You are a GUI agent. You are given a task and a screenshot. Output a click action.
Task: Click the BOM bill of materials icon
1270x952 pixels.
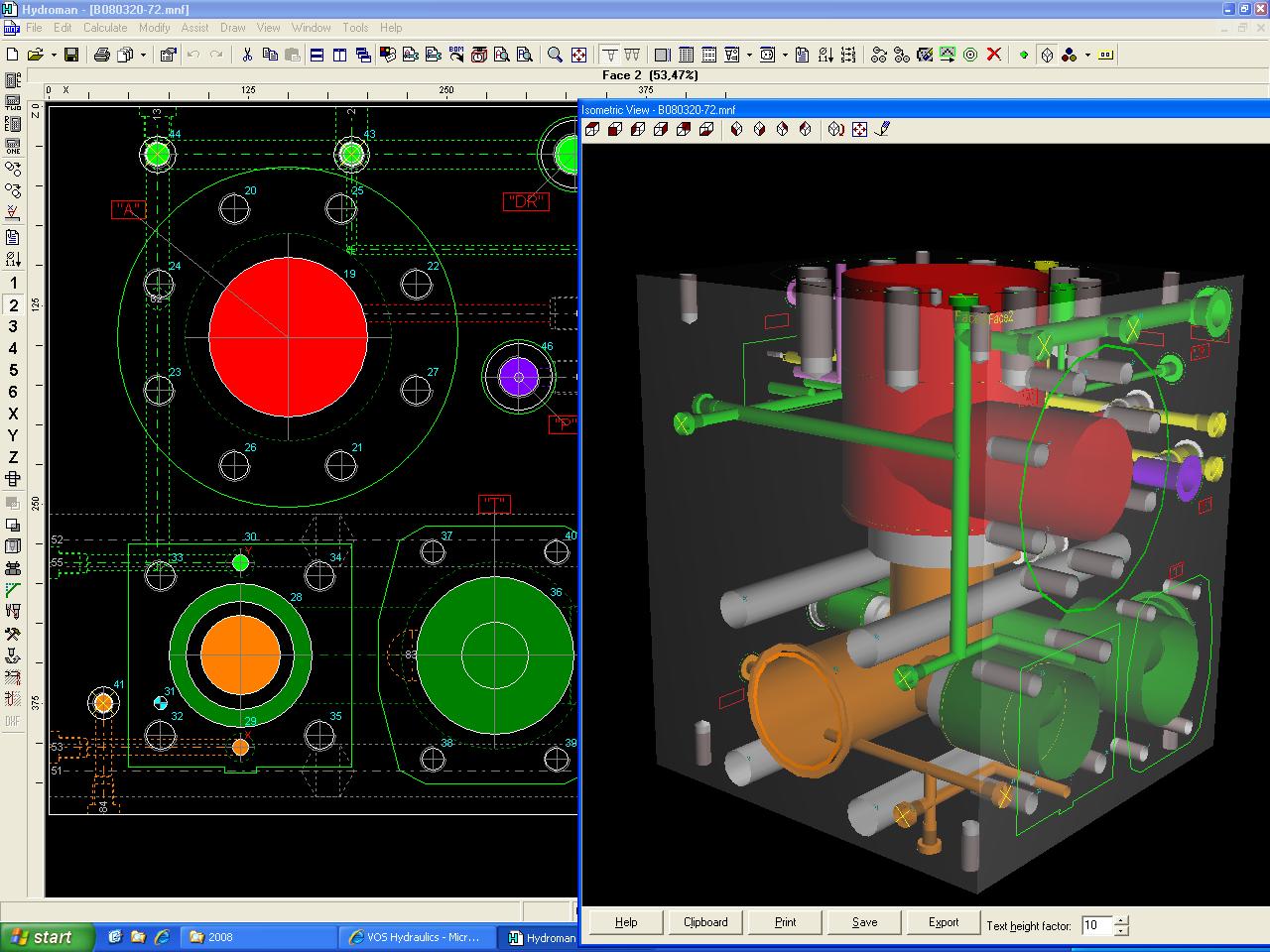tap(456, 55)
